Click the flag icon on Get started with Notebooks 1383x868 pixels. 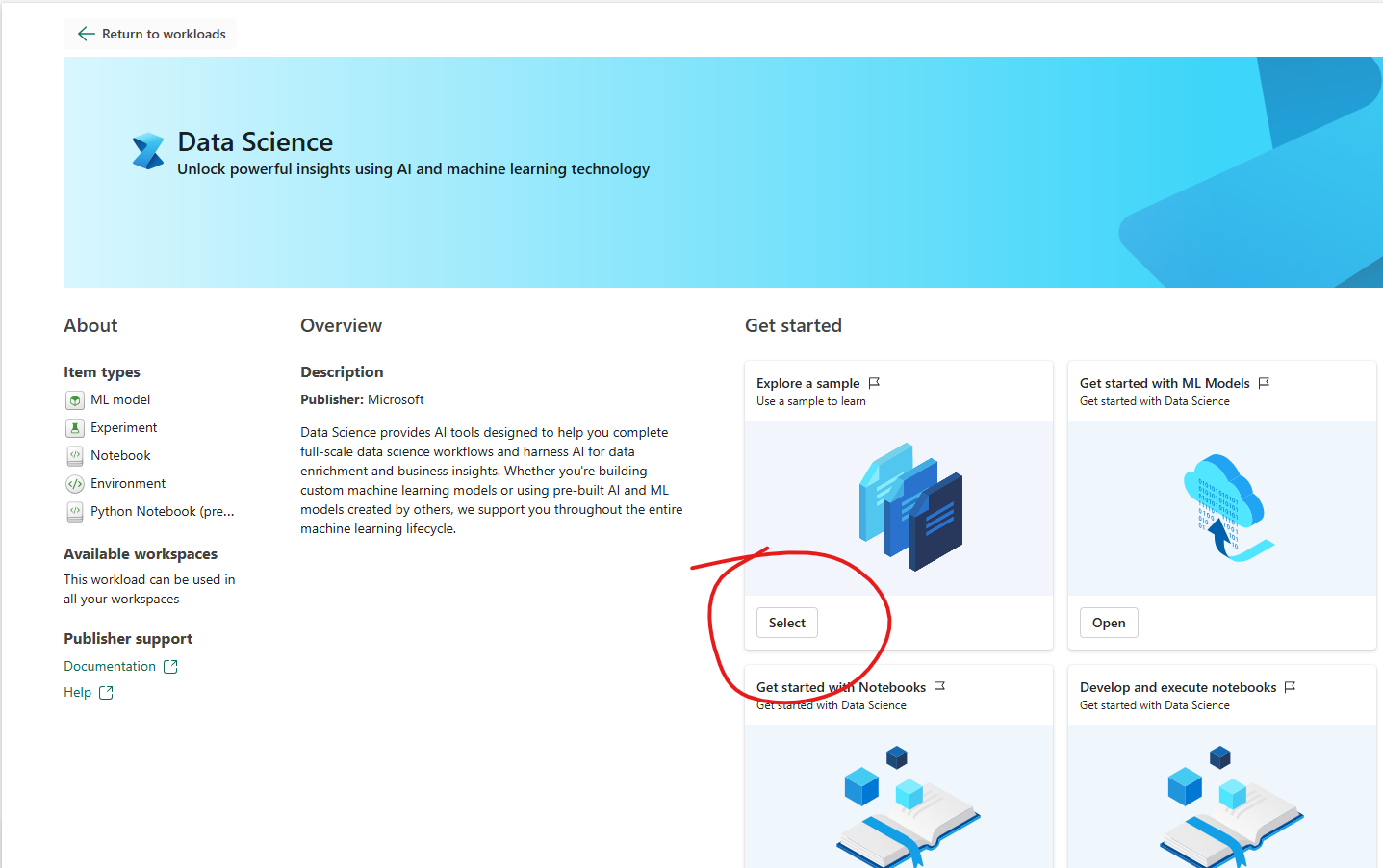[x=939, y=687]
